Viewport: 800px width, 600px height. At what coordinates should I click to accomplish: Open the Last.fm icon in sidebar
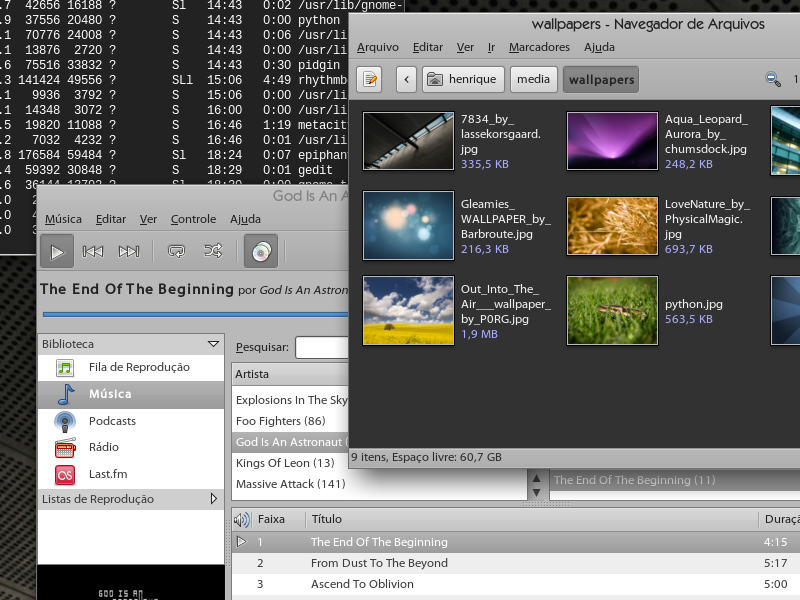65,474
